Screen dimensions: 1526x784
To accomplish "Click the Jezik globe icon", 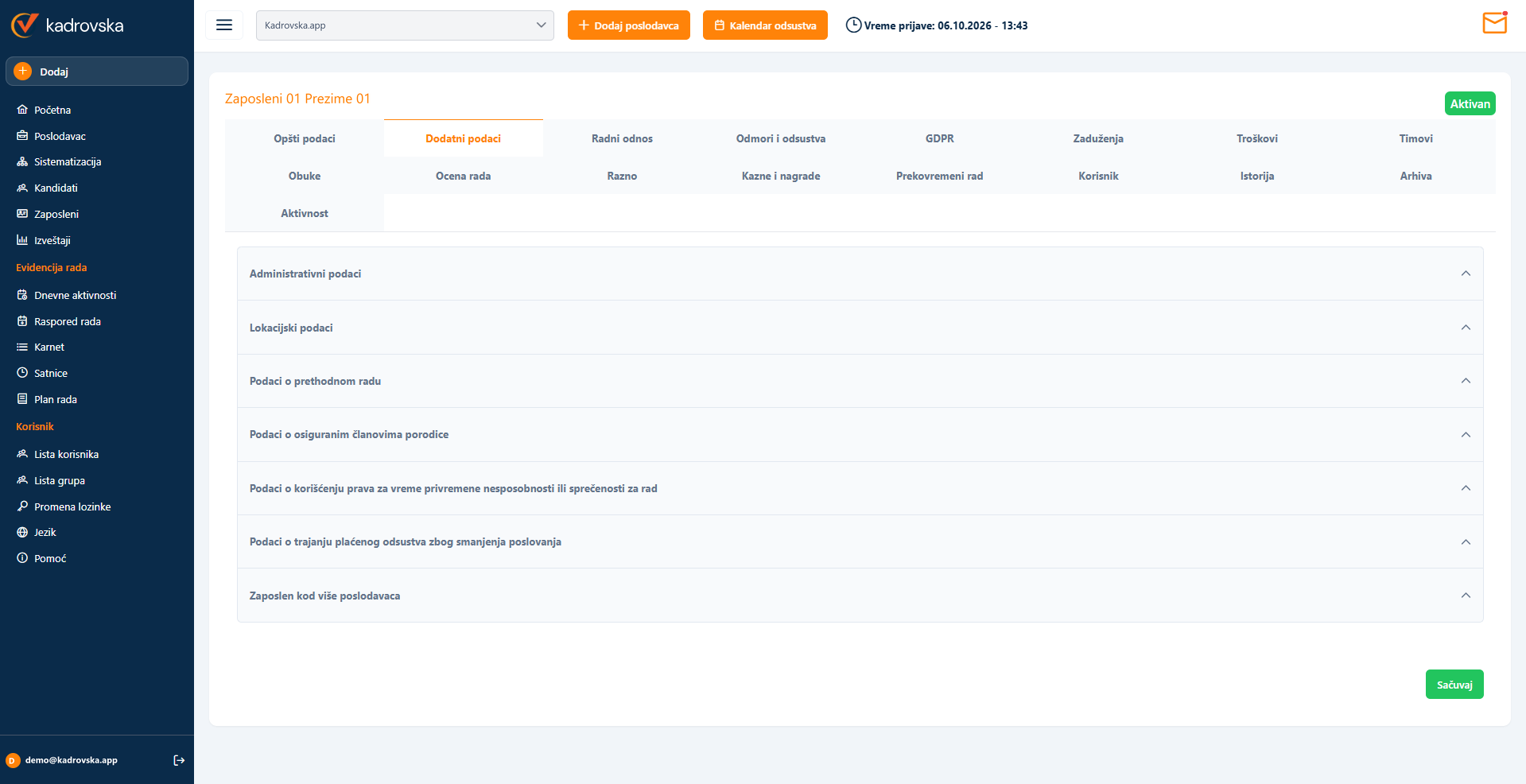I will click(22, 532).
